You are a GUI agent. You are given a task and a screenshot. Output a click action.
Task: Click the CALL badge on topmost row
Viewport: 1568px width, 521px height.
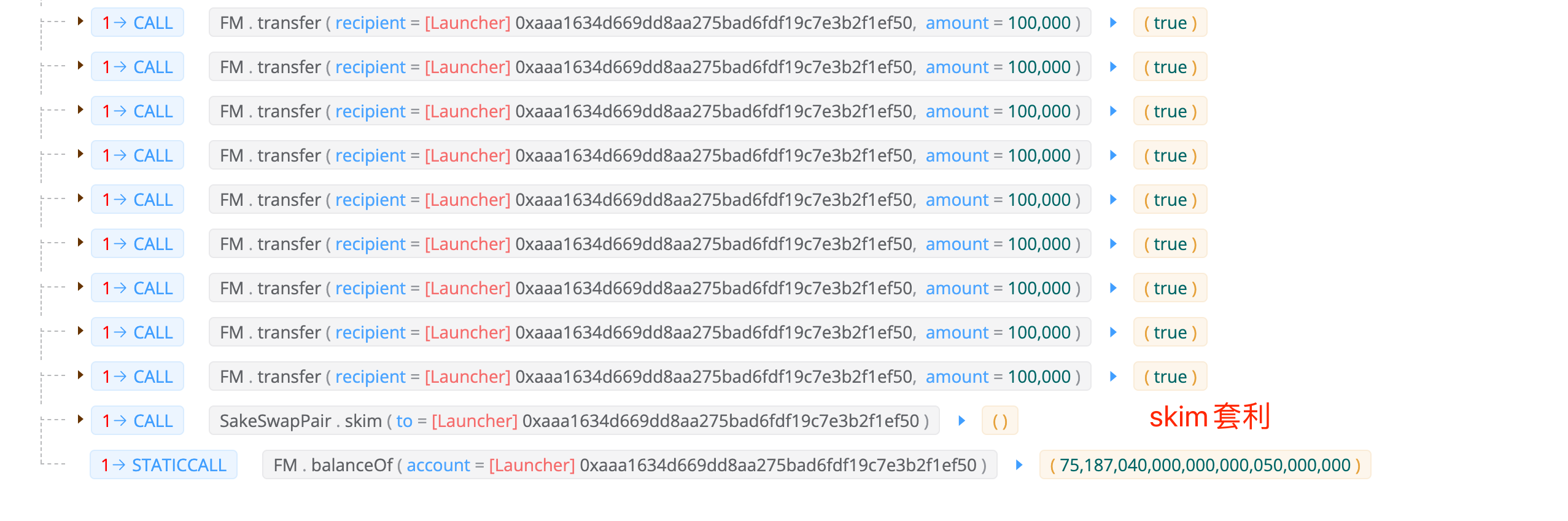coord(138,23)
